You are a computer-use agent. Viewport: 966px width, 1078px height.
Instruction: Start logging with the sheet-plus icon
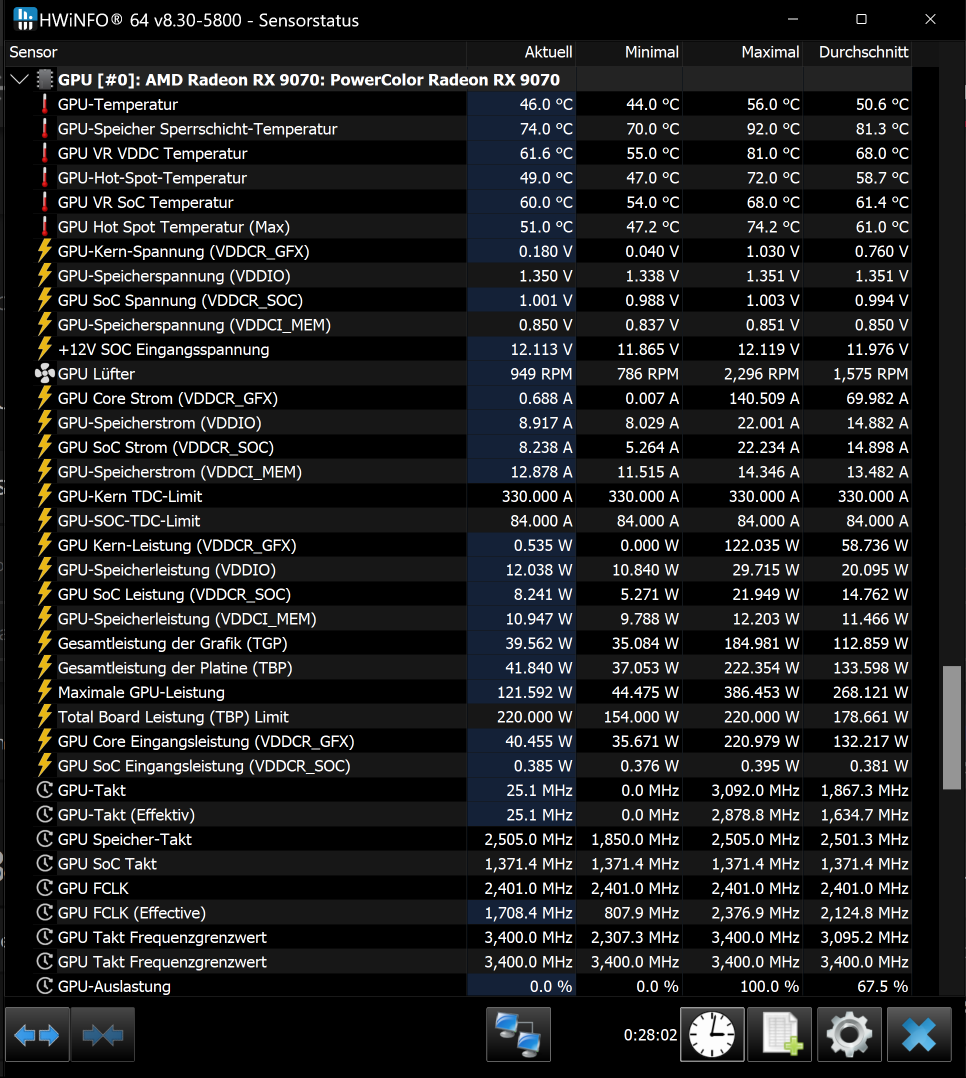(x=780, y=1034)
